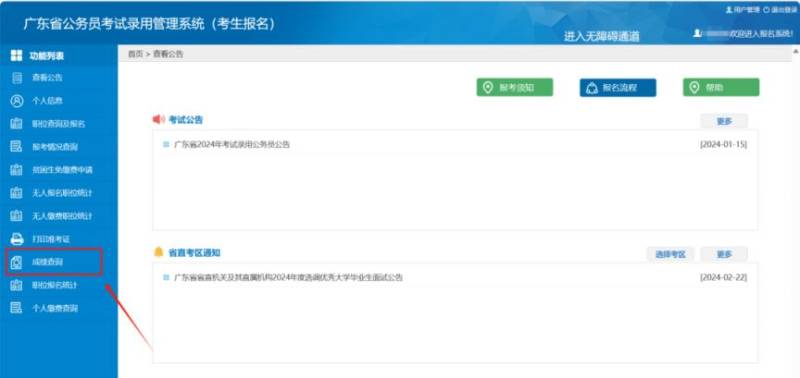Click the blue 报名流程 button
Screen dimensions: 800x378
coord(618,88)
